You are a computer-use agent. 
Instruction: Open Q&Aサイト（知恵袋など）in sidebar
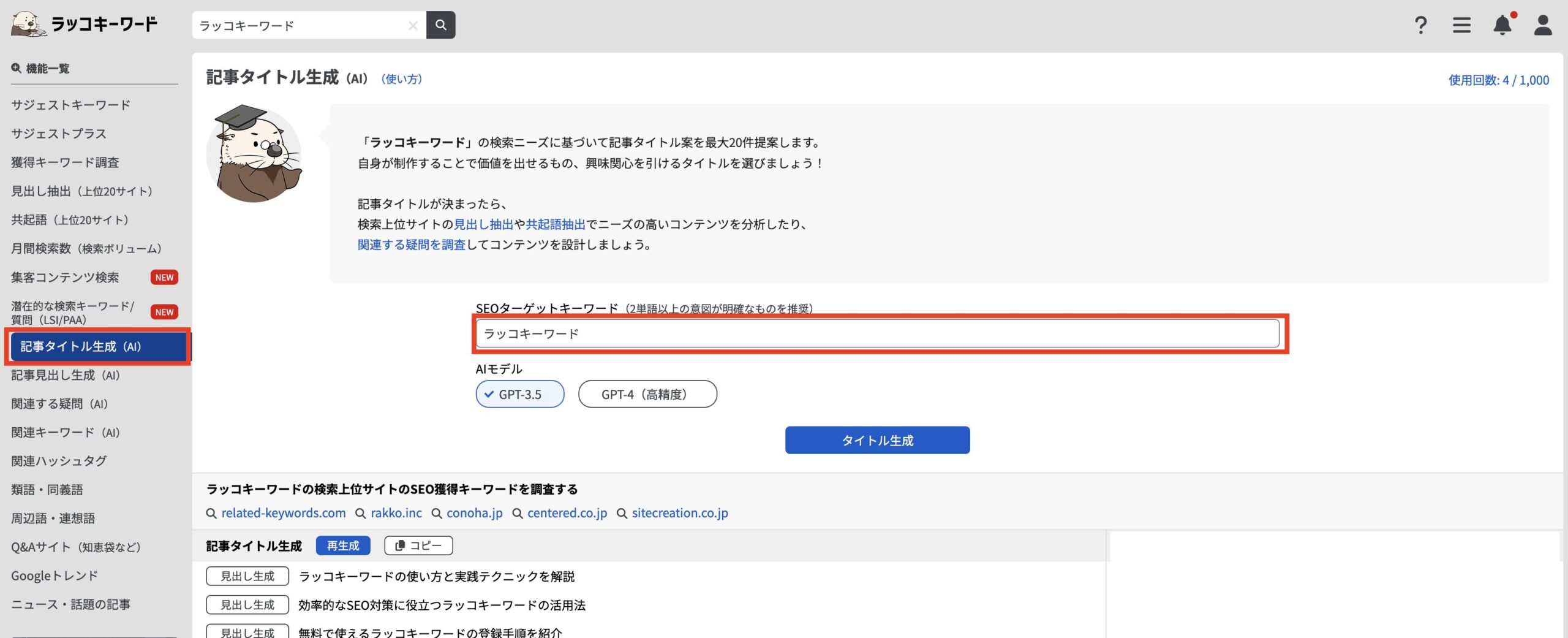click(x=77, y=547)
